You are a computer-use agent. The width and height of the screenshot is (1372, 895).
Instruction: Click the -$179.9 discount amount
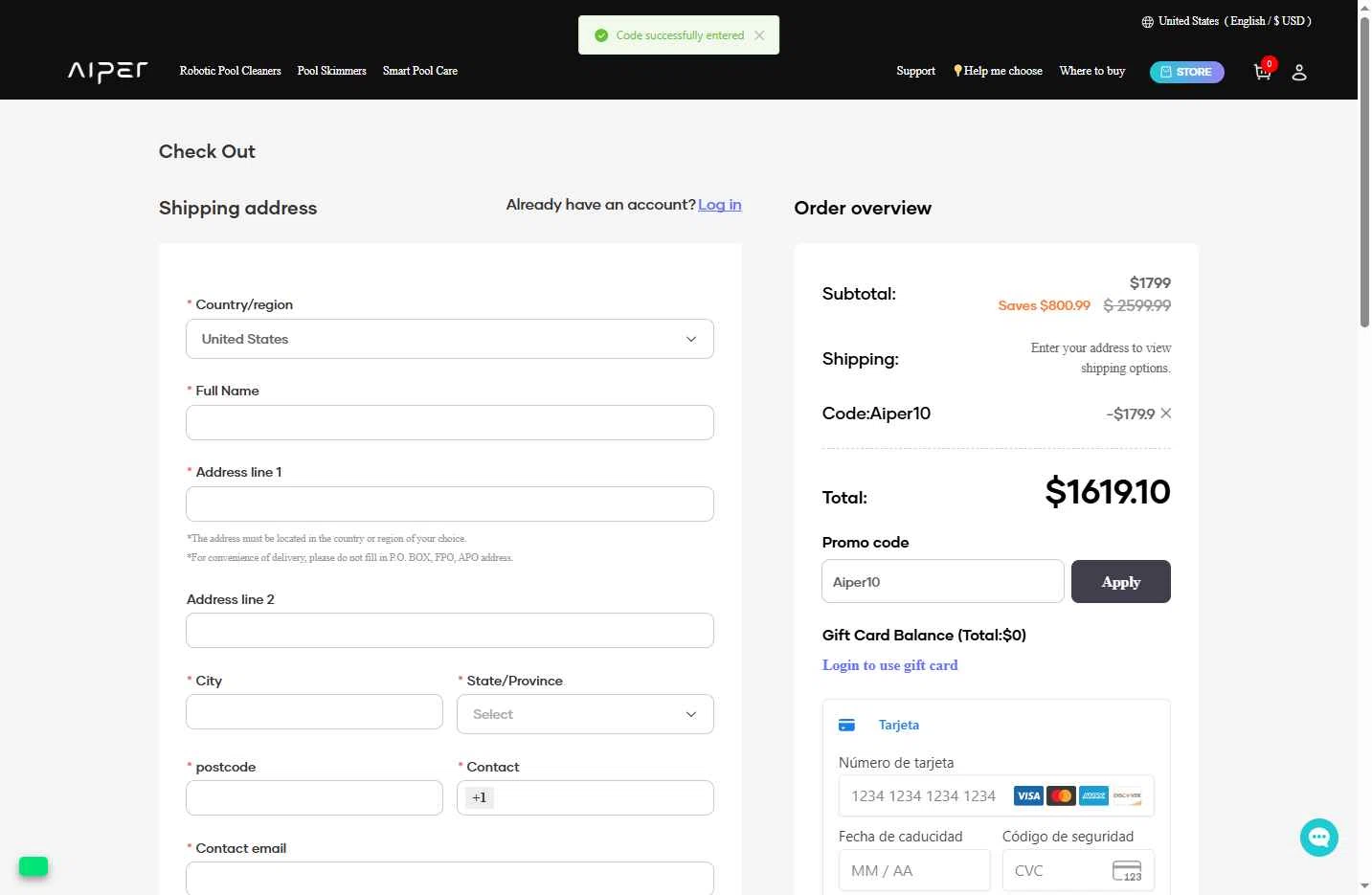1130,414
